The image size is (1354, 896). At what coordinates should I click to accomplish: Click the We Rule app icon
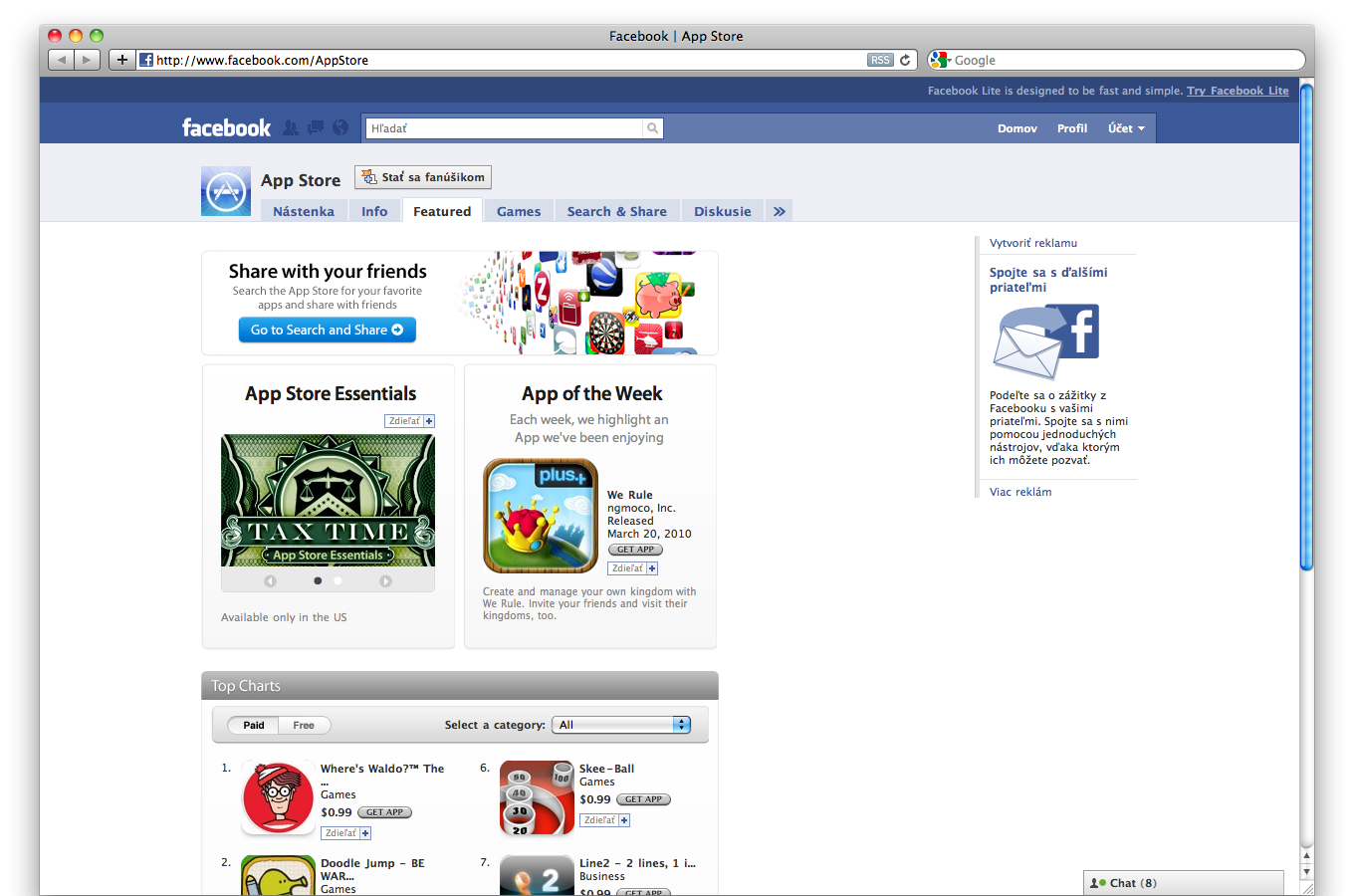541,516
